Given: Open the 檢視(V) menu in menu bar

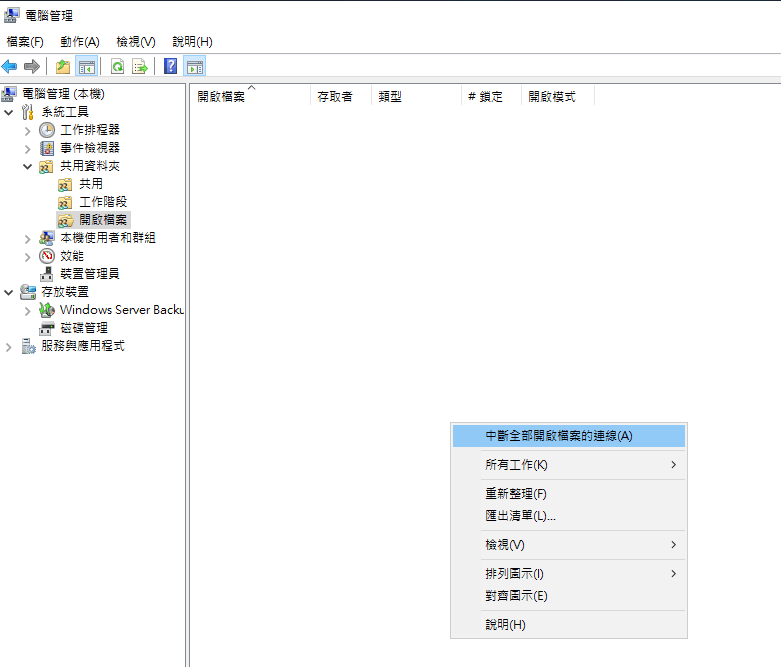Looking at the screenshot, I should [136, 42].
